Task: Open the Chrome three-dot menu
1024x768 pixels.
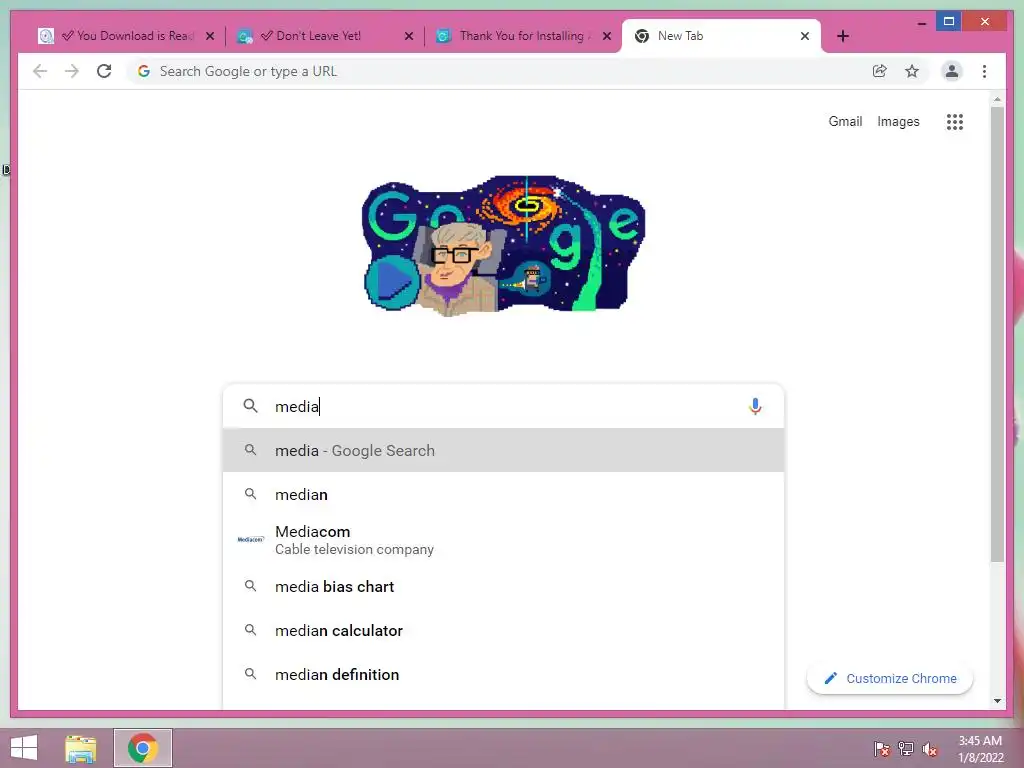Action: pos(984,71)
